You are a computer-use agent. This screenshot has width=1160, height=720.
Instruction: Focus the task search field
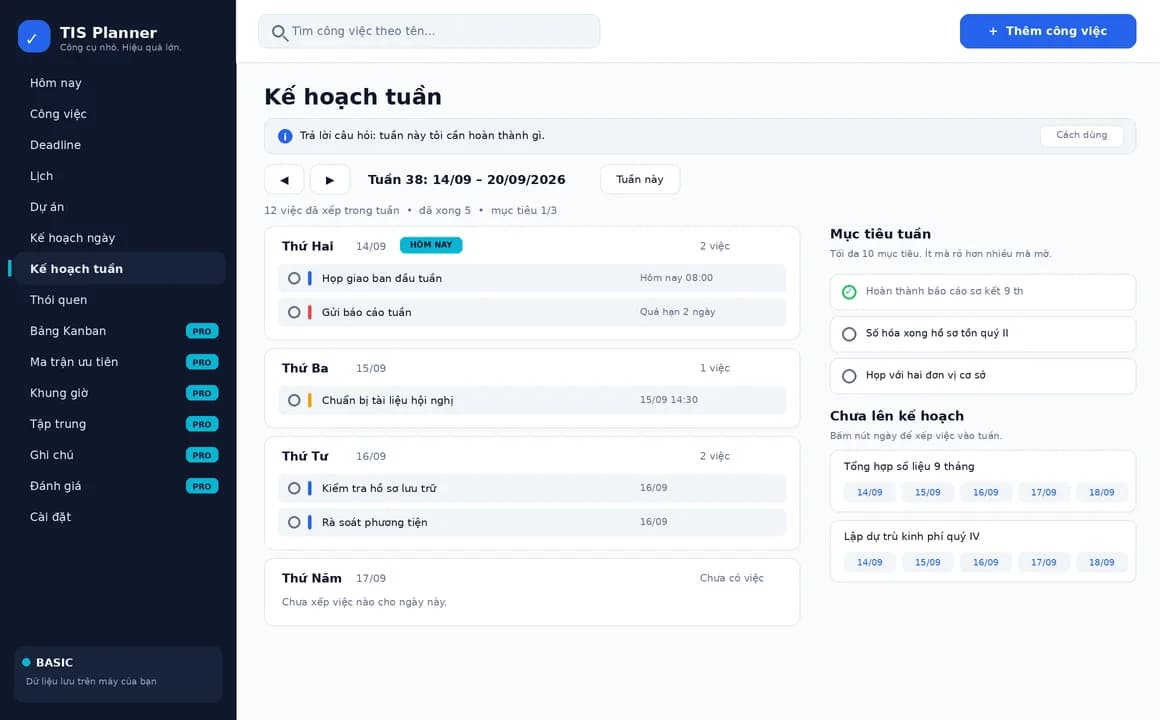coord(429,31)
